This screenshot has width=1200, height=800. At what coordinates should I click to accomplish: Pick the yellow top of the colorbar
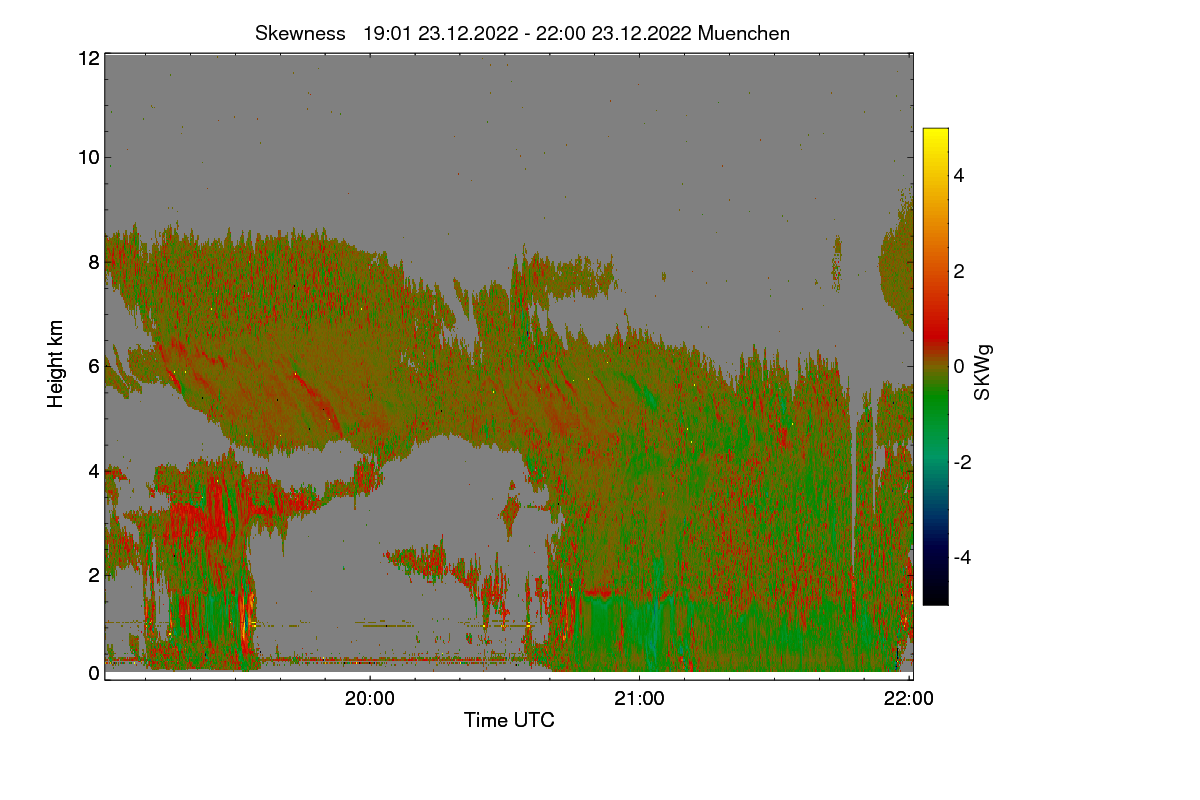935,138
